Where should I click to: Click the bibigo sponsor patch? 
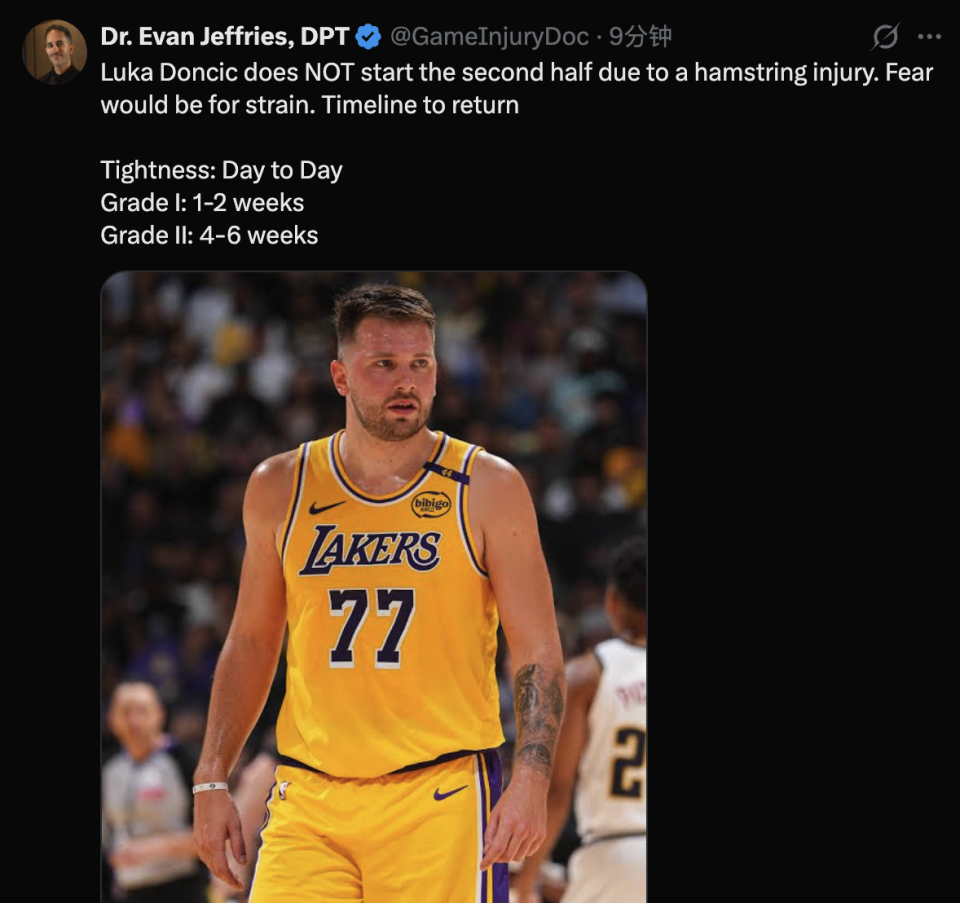pos(431,504)
